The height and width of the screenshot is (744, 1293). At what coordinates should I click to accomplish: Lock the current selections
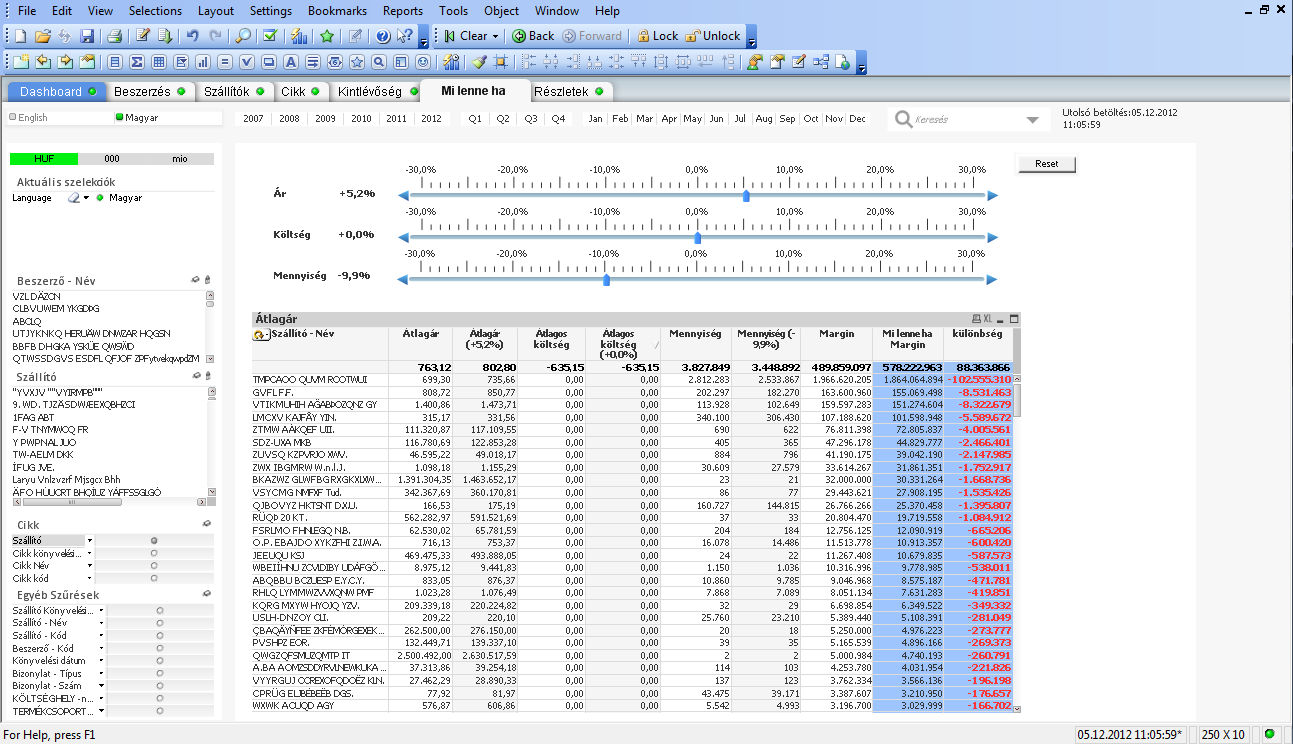click(x=657, y=36)
